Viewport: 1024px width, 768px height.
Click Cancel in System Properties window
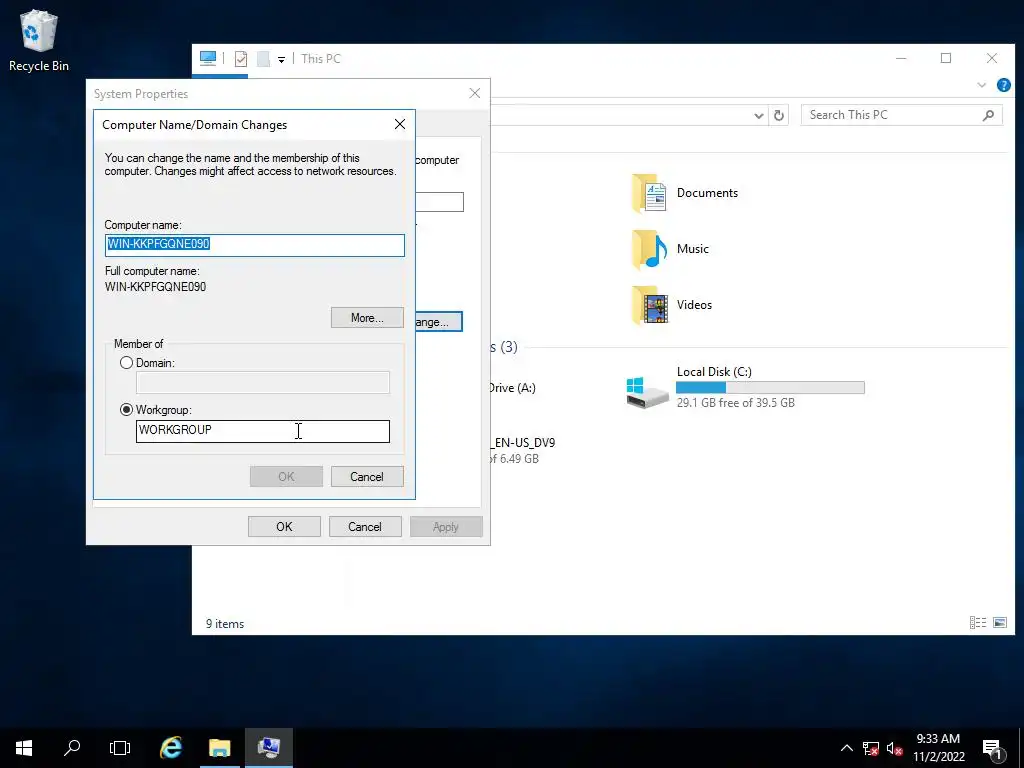(365, 527)
